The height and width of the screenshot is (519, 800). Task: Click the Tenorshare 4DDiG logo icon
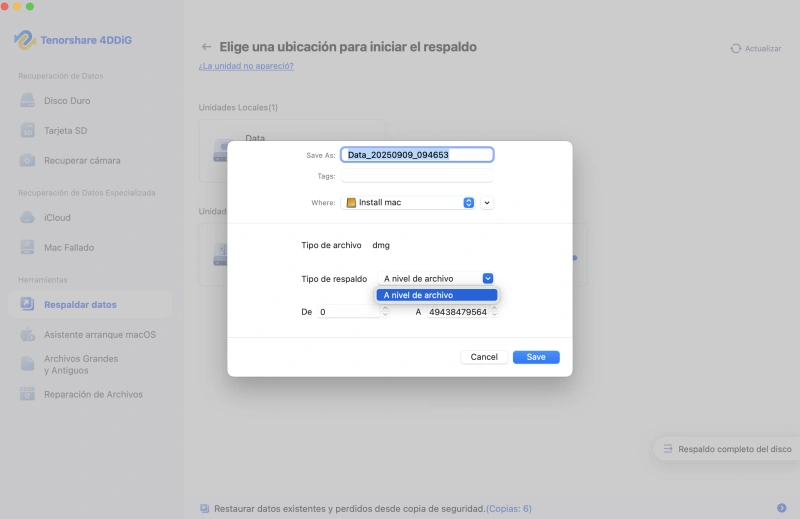(24, 40)
